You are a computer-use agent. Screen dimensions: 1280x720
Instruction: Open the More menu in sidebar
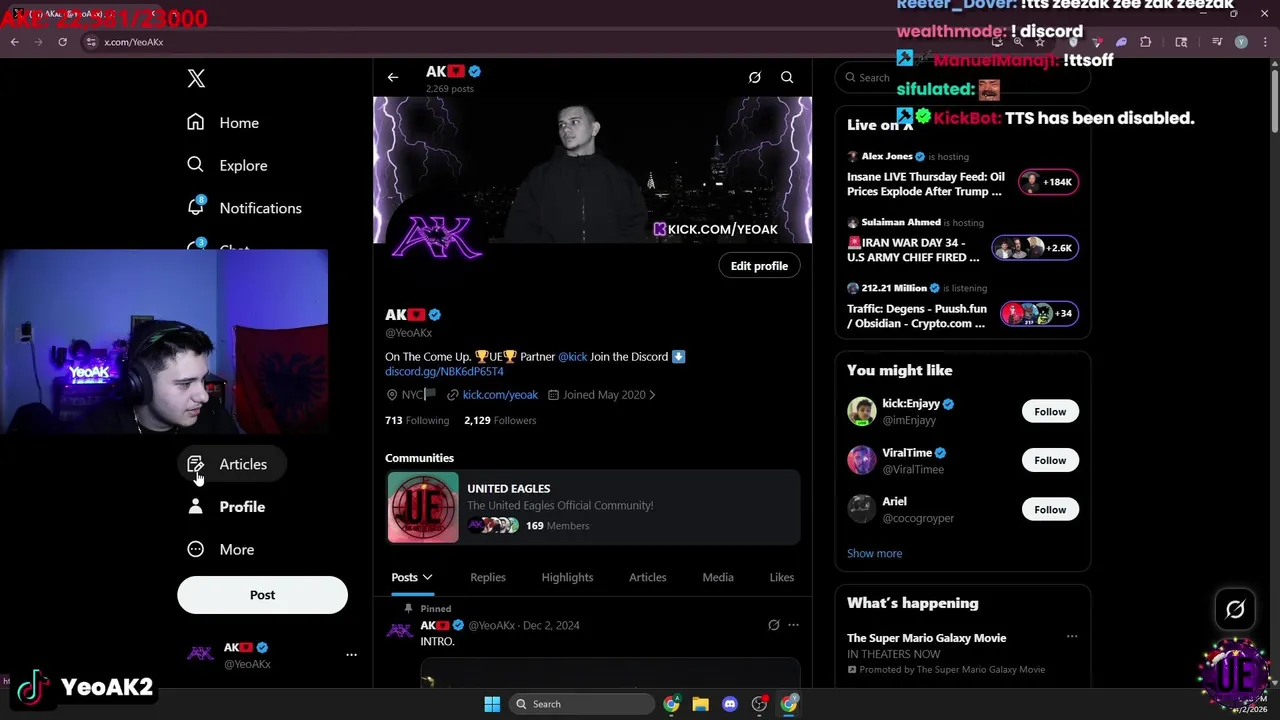221,549
